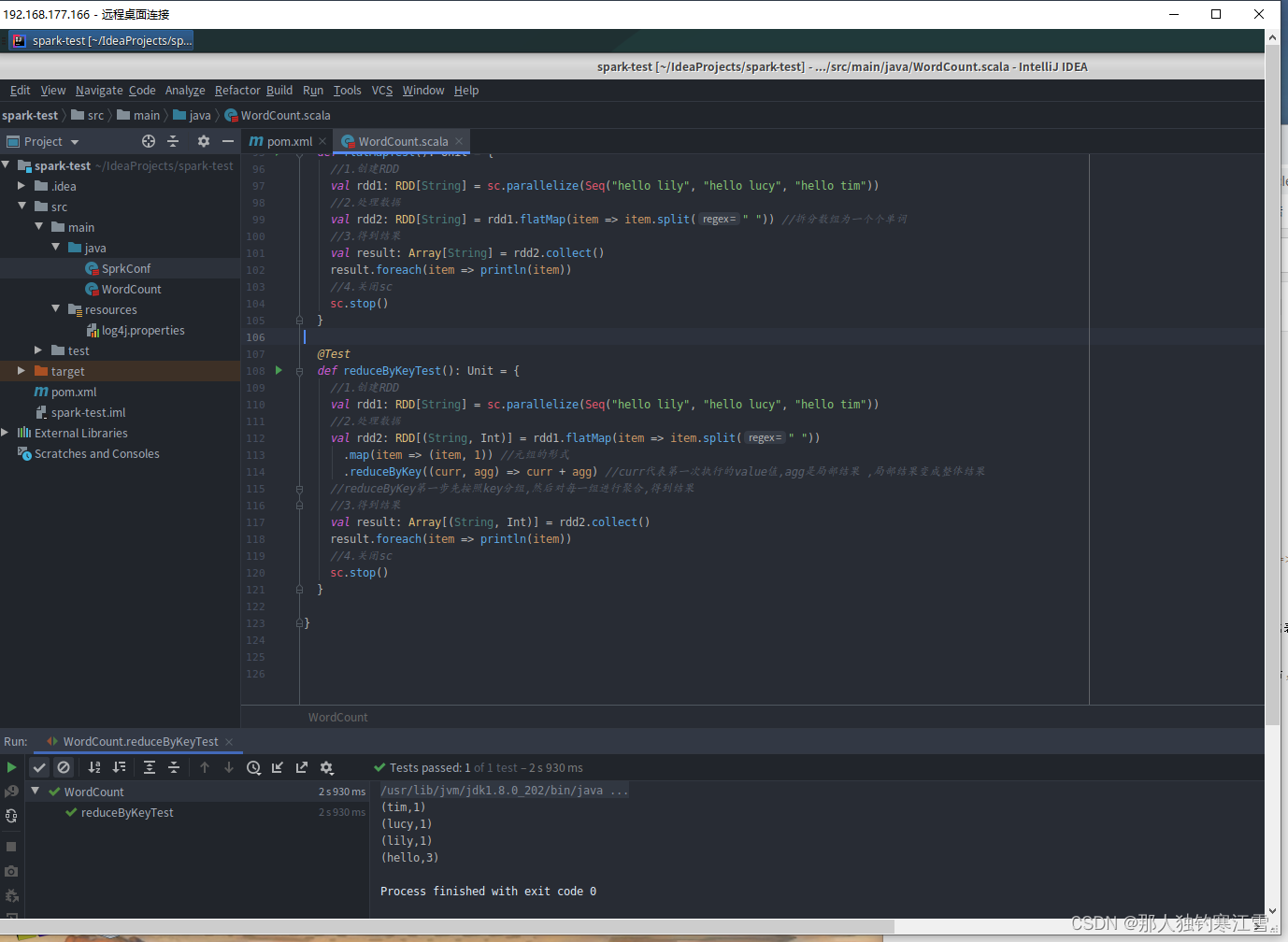Viewport: 1288px width, 942px height.
Task: Run reduceByKeyTest via gutter arrow
Action: (x=279, y=370)
